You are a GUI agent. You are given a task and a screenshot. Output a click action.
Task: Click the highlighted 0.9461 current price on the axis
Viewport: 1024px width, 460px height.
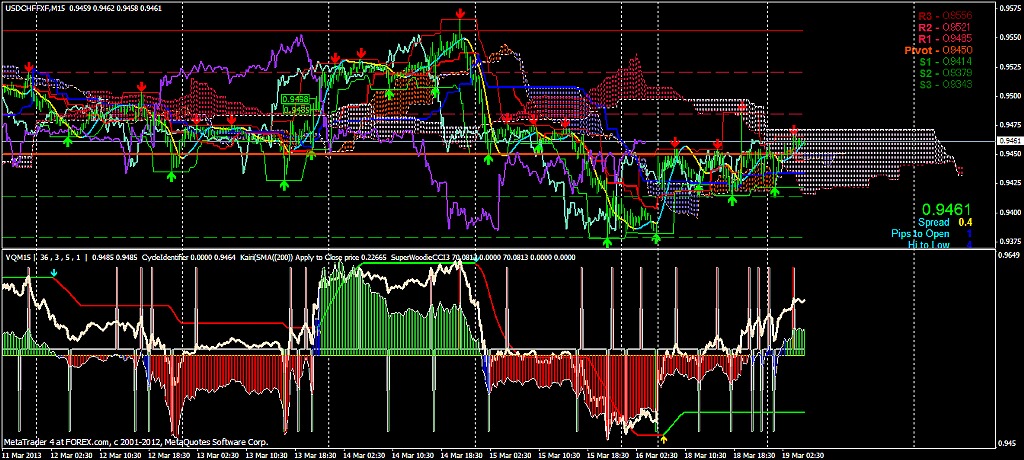1010,140
